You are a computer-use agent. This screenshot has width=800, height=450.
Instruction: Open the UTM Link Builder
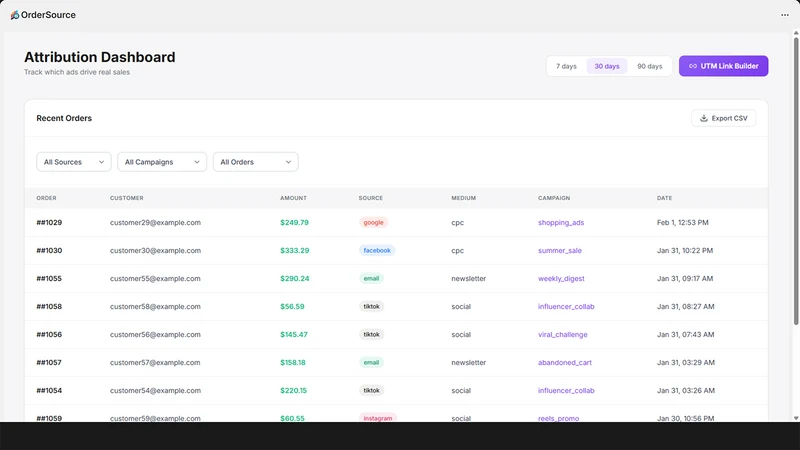click(723, 66)
